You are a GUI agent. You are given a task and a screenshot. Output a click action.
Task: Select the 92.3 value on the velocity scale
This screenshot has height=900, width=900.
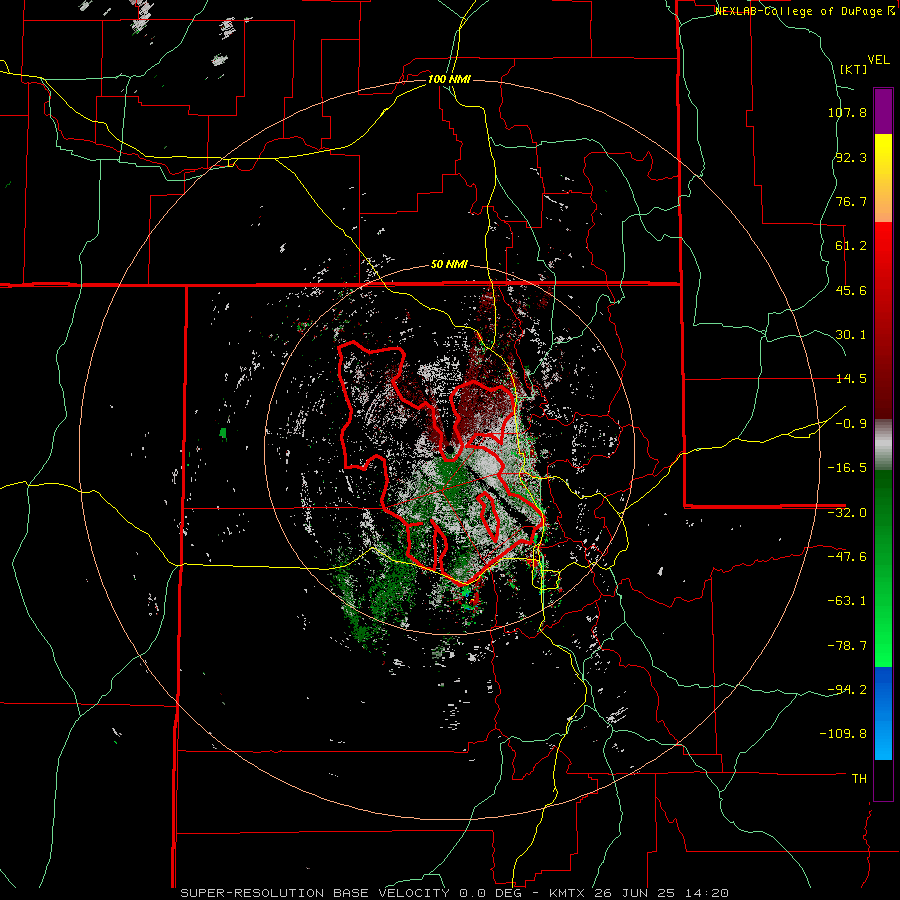click(851, 157)
